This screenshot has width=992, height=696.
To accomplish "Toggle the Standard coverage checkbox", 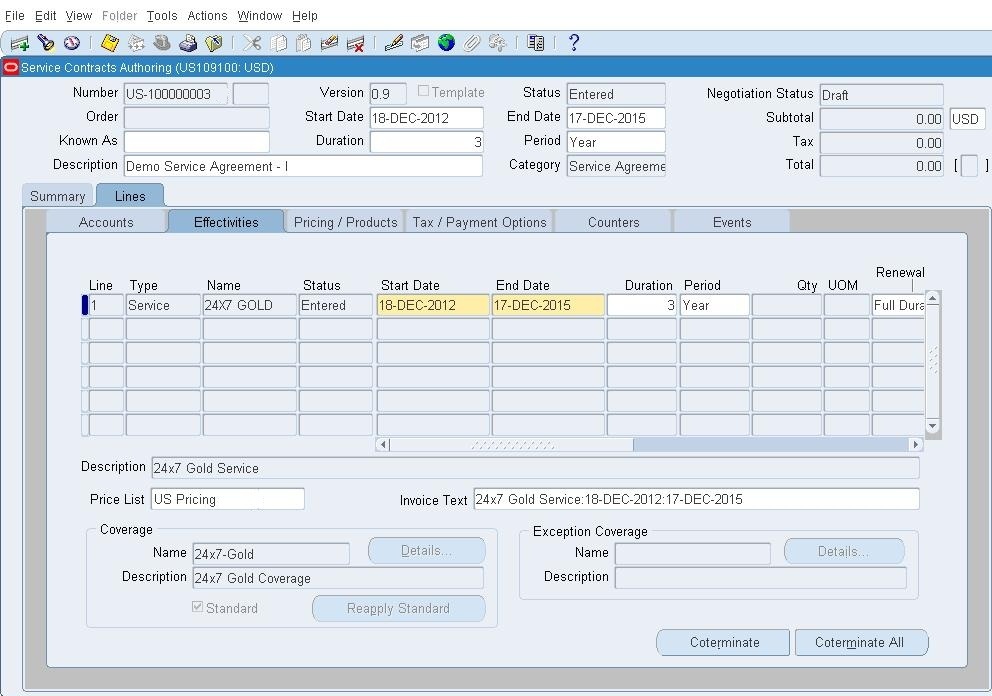I will pyautogui.click(x=197, y=607).
